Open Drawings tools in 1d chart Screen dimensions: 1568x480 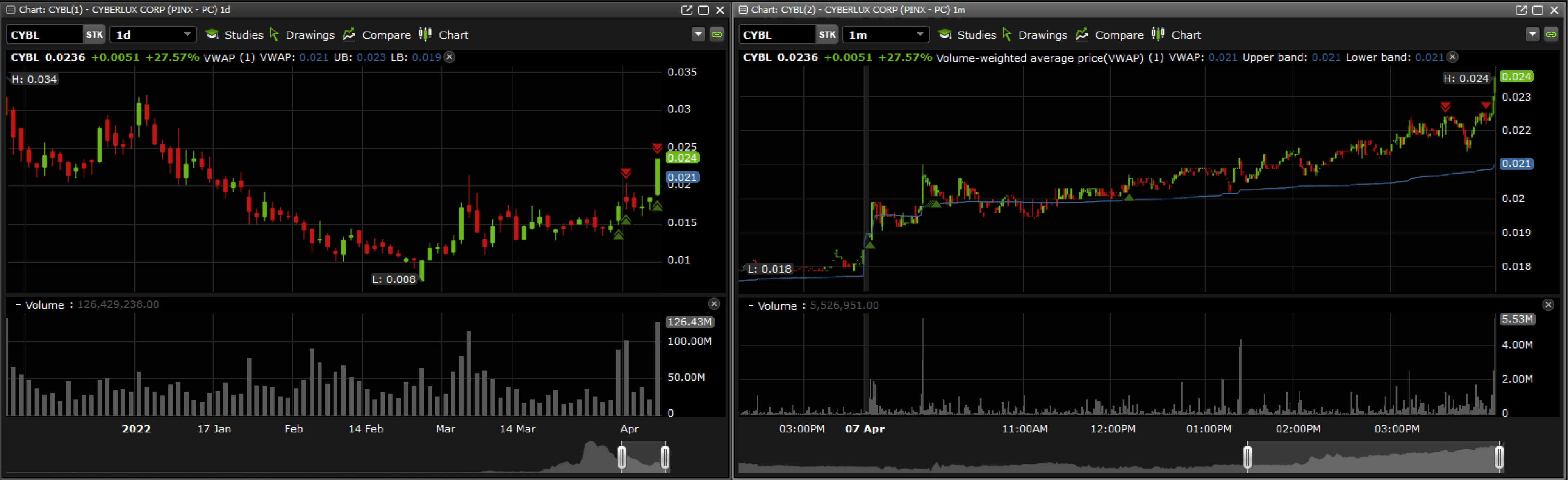[x=309, y=35]
